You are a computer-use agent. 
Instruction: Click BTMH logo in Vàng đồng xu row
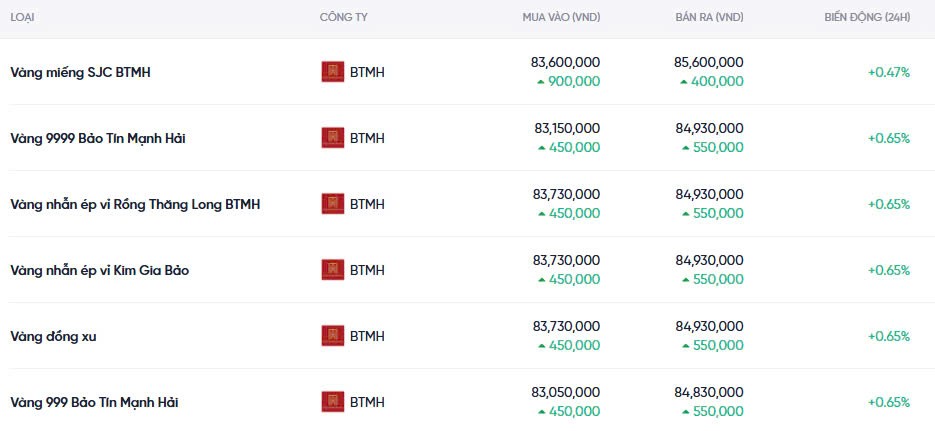332,336
